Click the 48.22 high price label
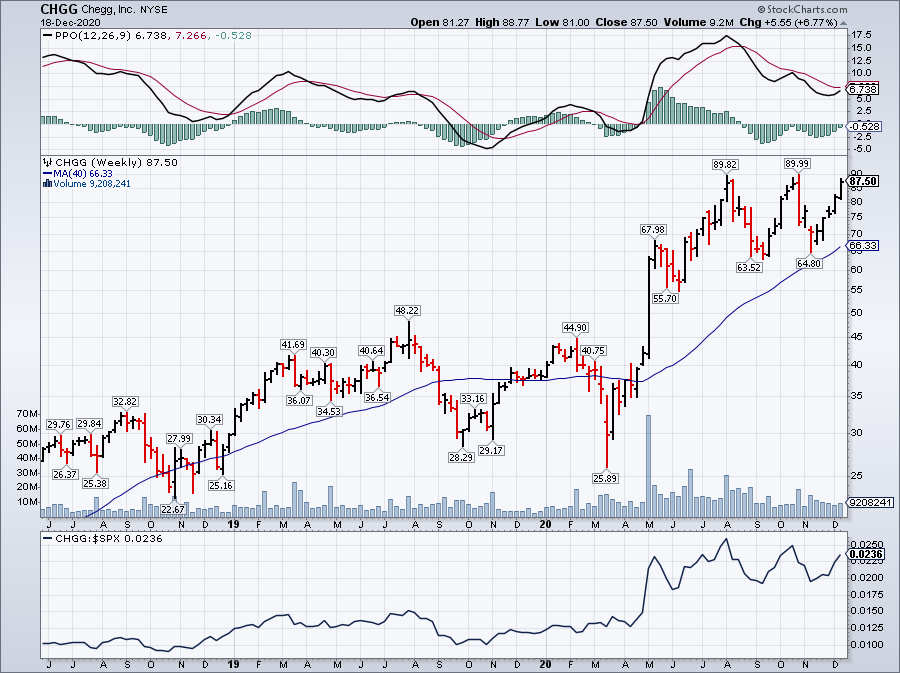 pos(408,310)
